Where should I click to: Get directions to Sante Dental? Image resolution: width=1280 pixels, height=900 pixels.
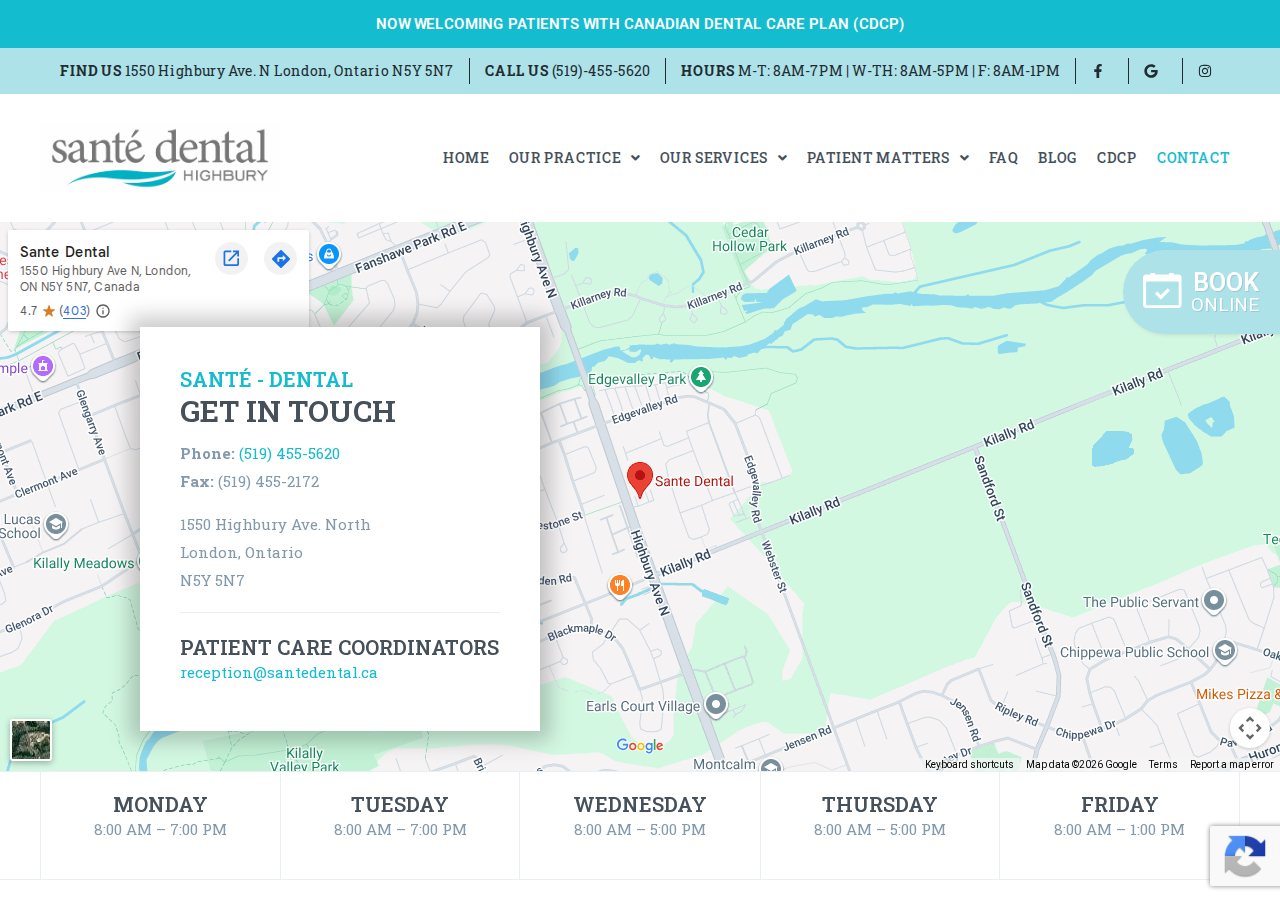pyautogui.click(x=281, y=259)
